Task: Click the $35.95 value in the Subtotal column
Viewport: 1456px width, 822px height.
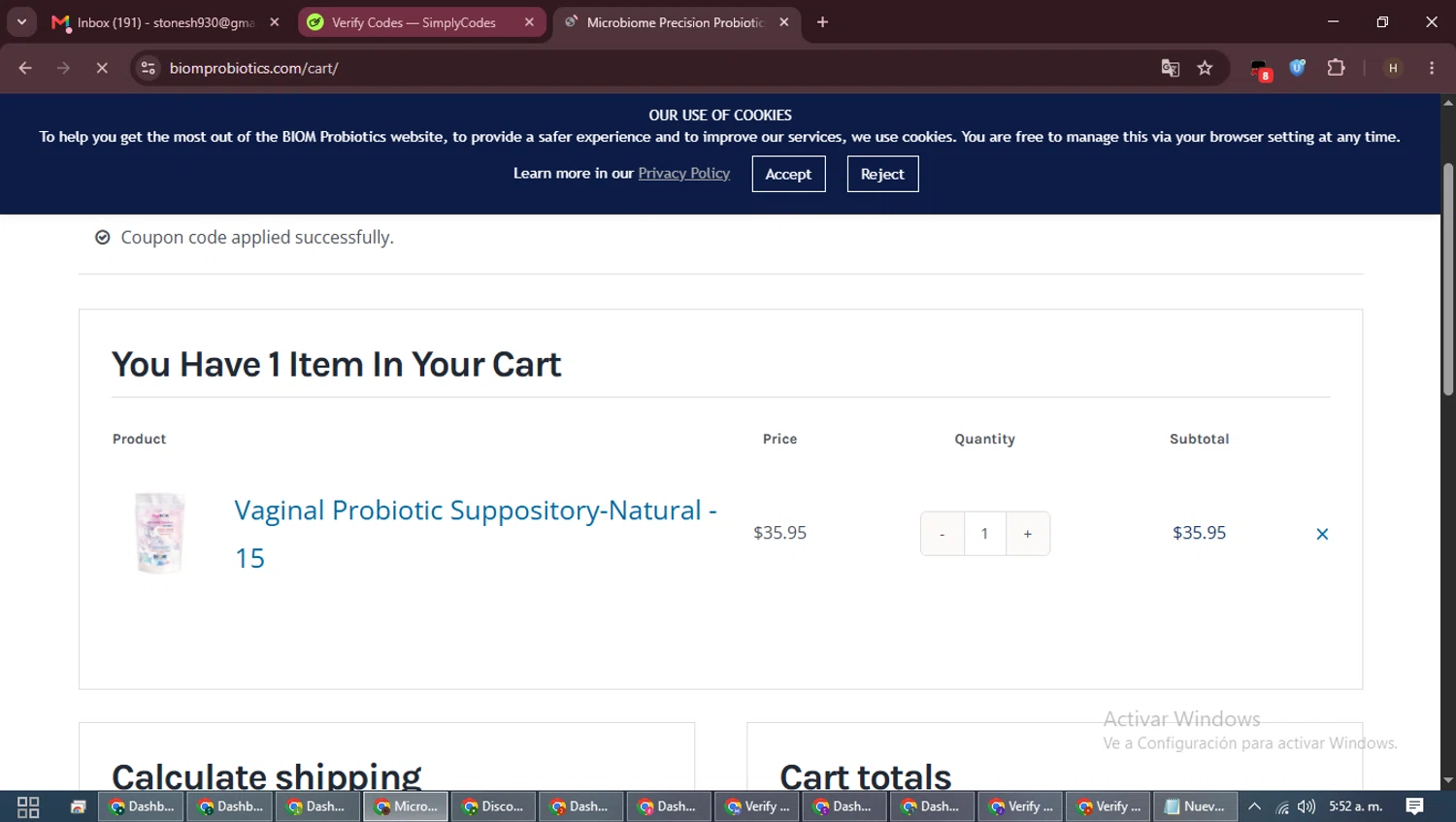Action: click(1199, 533)
